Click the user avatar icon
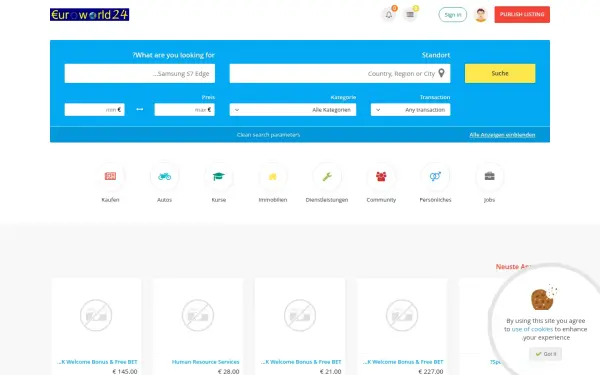Viewport: 600px width, 375px height. 481,15
